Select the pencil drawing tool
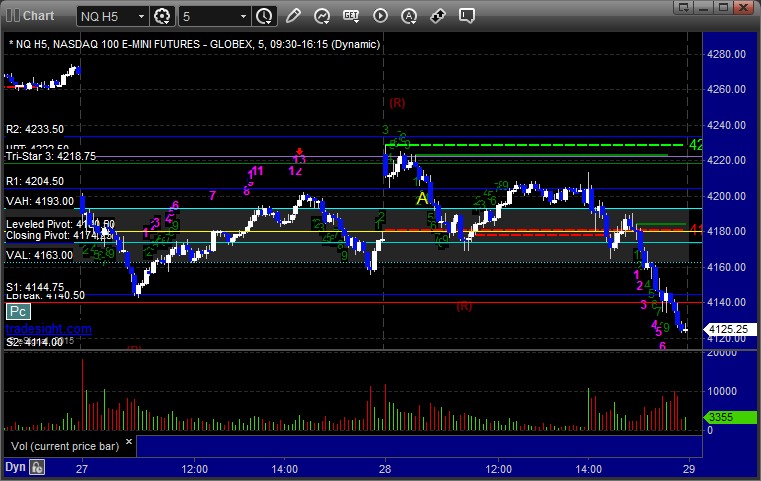 (292, 16)
